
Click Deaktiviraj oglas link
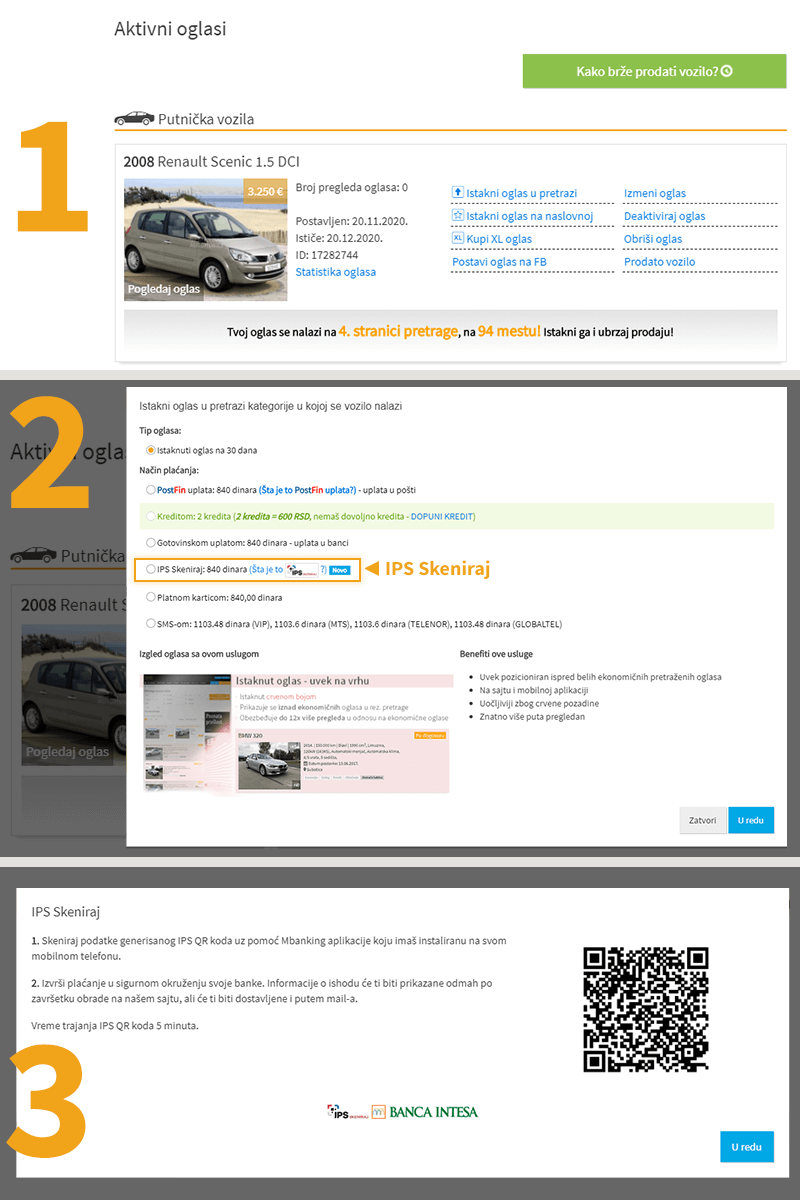[664, 216]
